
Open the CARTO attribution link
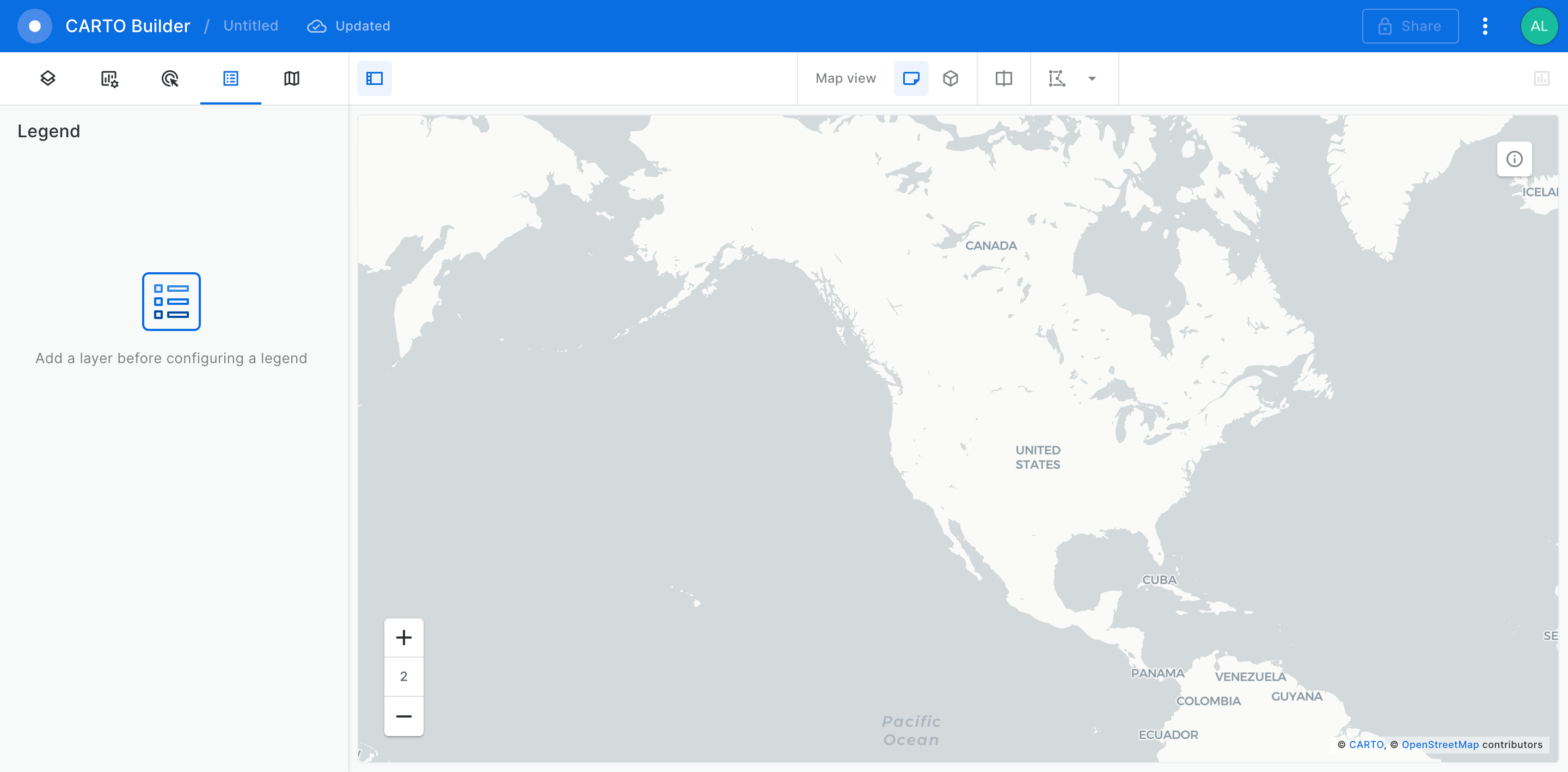pyautogui.click(x=1366, y=745)
